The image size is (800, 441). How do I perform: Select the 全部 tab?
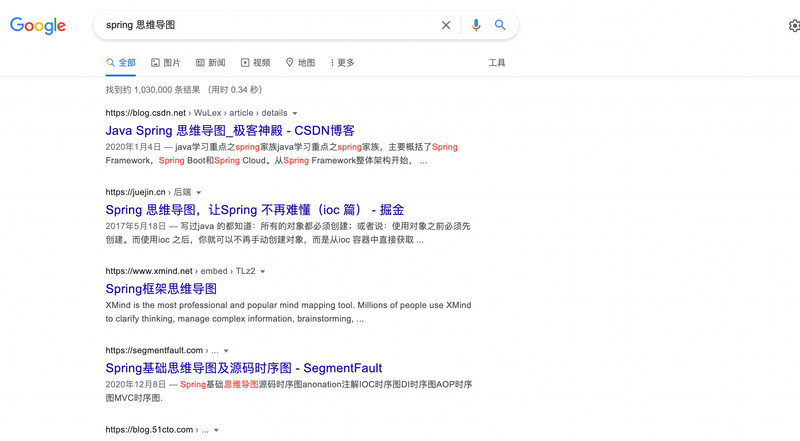tap(121, 63)
